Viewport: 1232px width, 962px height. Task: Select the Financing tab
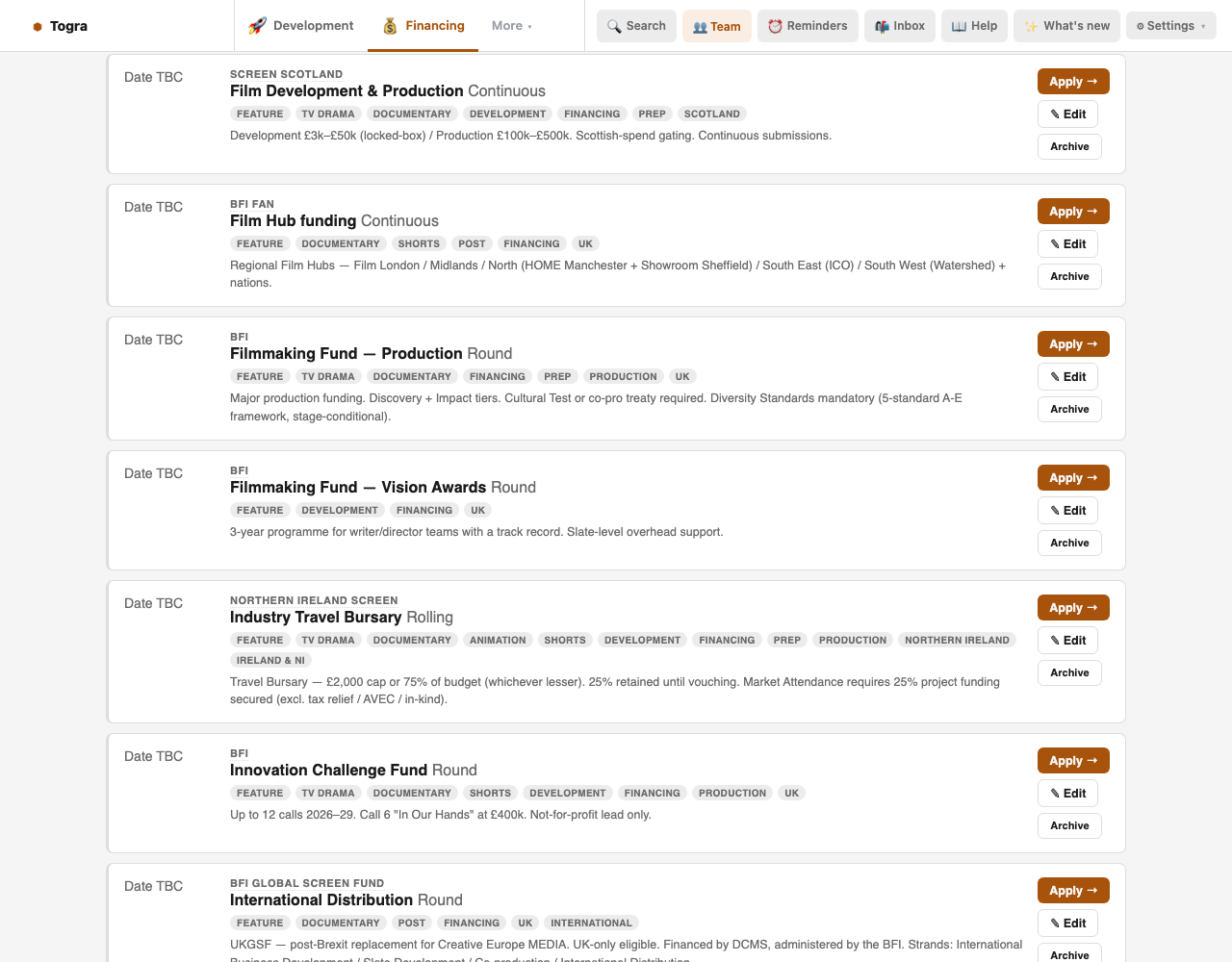click(423, 26)
